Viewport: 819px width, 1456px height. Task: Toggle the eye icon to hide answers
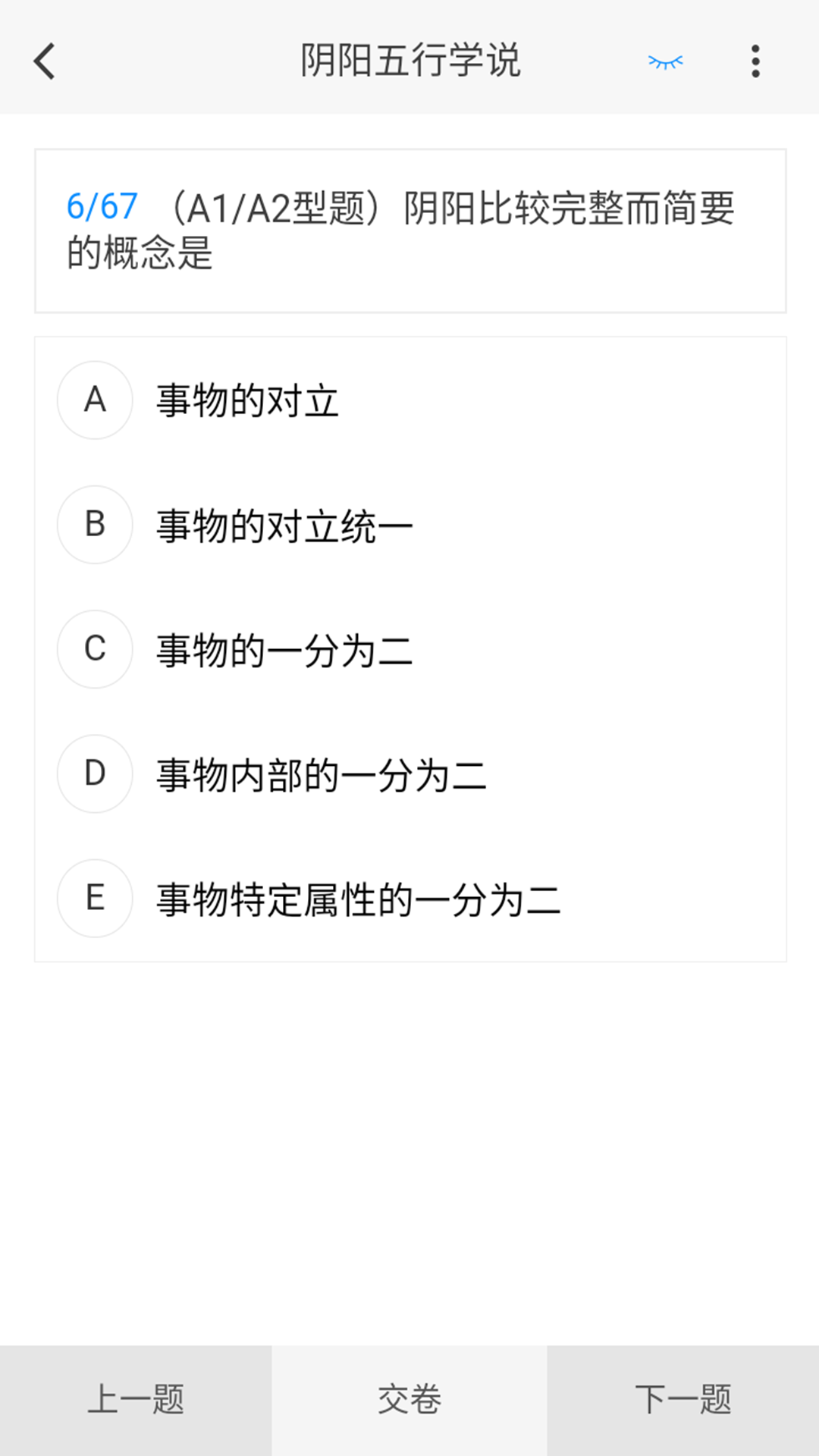tap(666, 62)
